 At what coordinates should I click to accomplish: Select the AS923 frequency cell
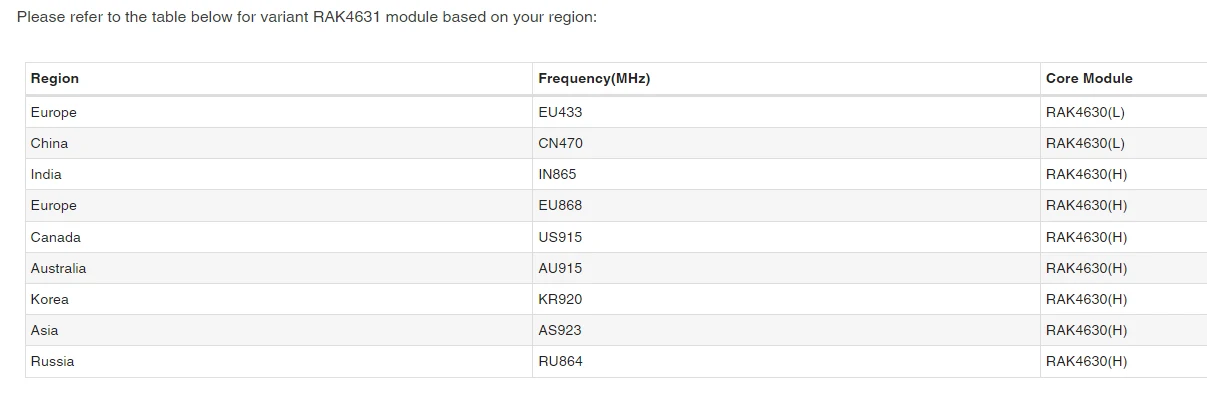[559, 330]
